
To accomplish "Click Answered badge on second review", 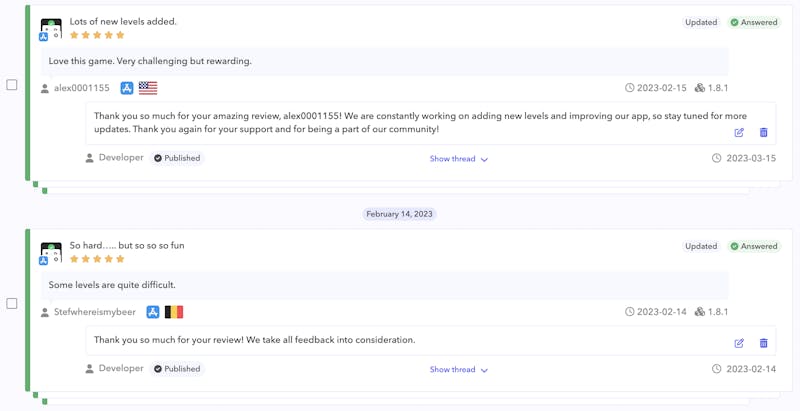I will 754,246.
